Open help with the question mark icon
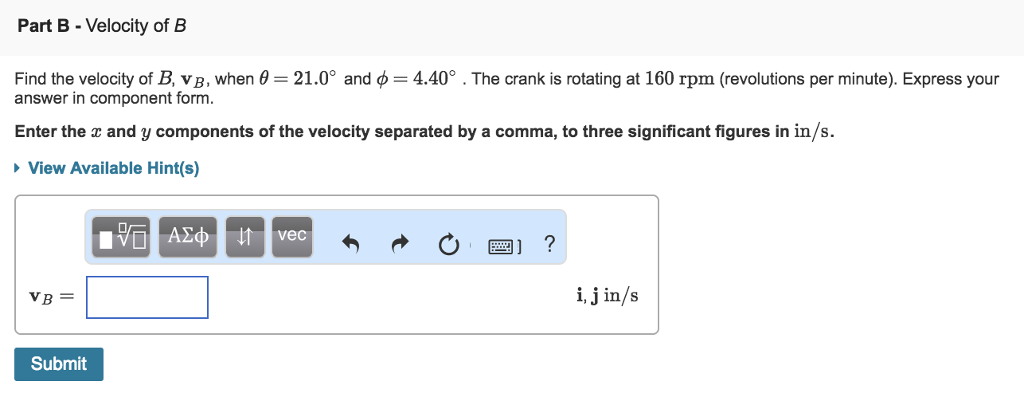1024x405 pixels. (x=549, y=244)
